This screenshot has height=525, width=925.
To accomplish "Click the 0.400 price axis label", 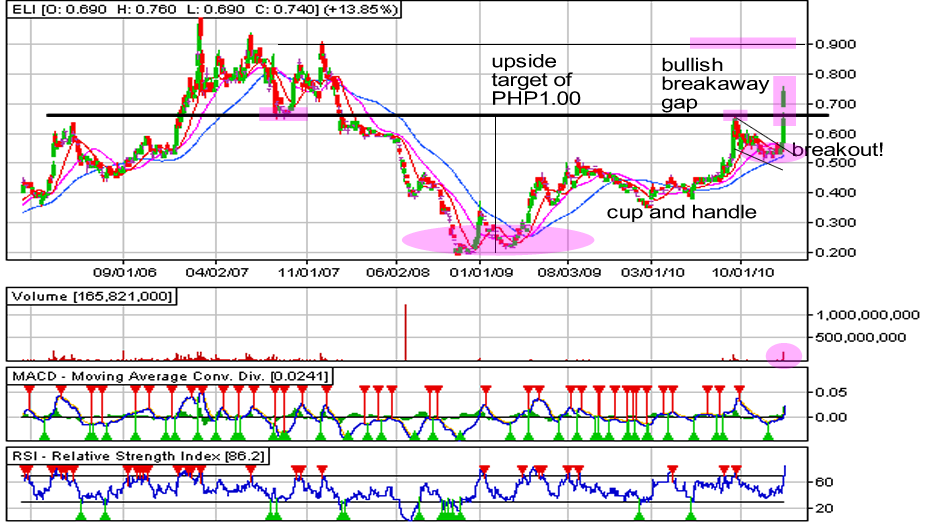I will [x=835, y=193].
